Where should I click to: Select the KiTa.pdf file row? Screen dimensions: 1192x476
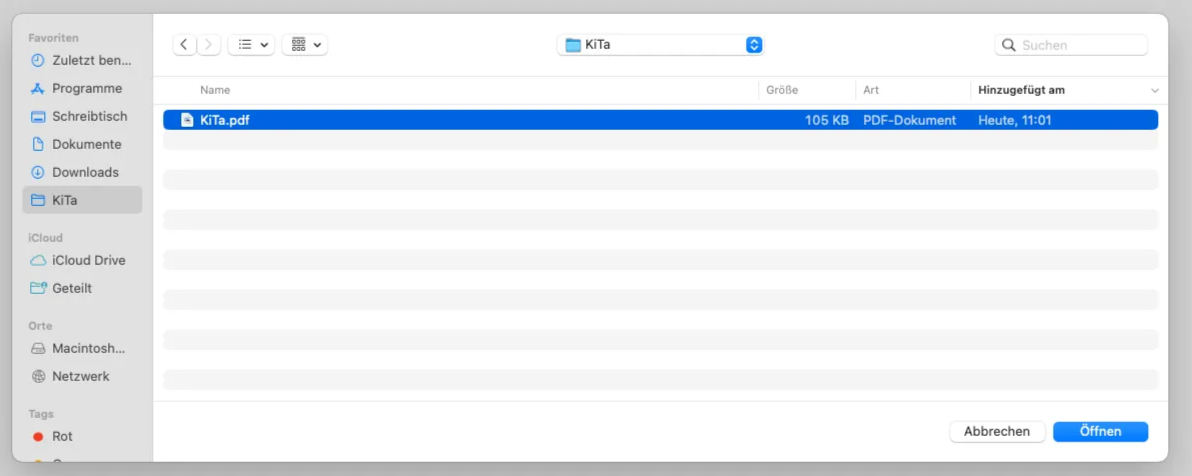(661, 120)
